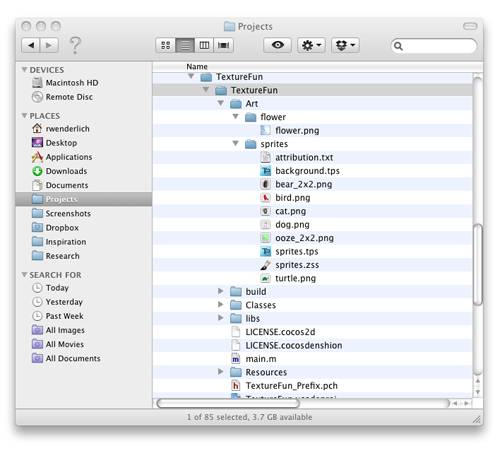Select bear_2x2.png file icon
Image resolution: width=500 pixels, height=451 pixels.
click(265, 184)
